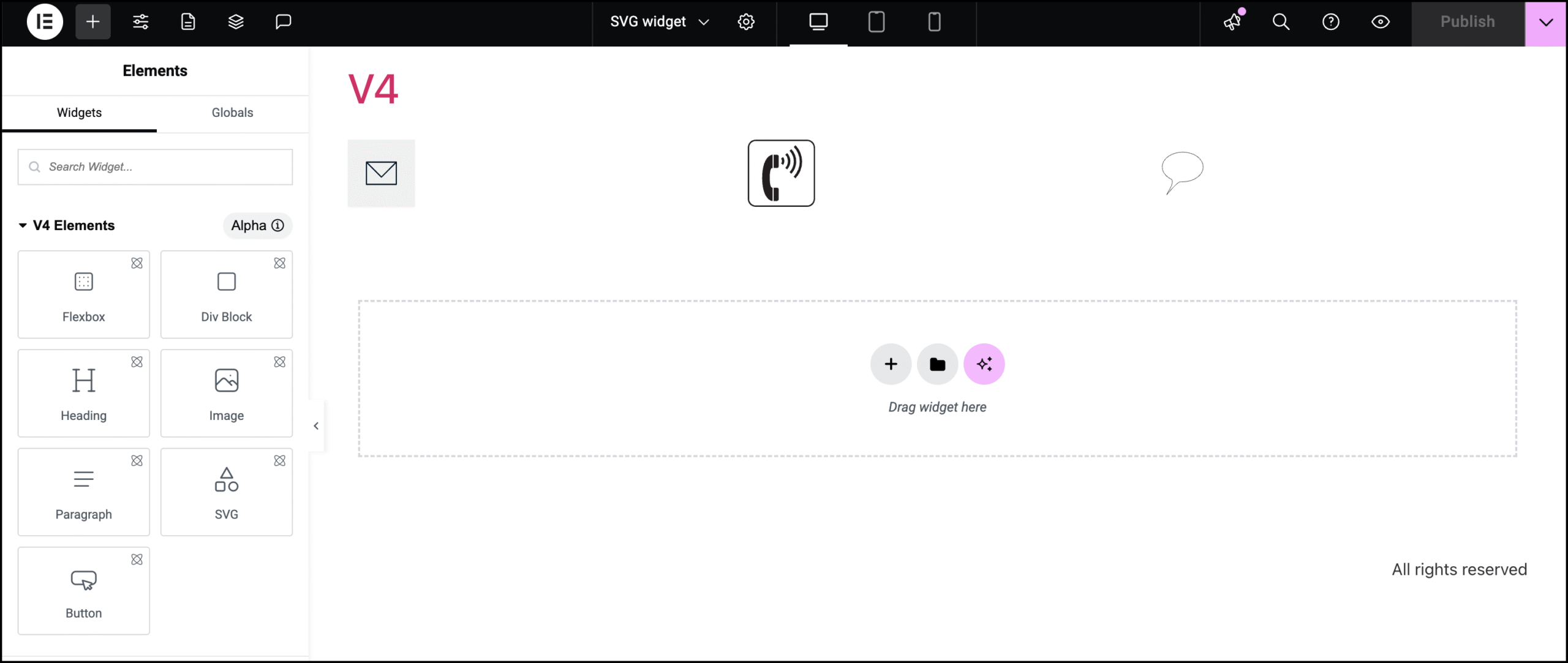The width and height of the screenshot is (1568, 663).
Task: Switch to mobile responsive view
Action: 934,22
